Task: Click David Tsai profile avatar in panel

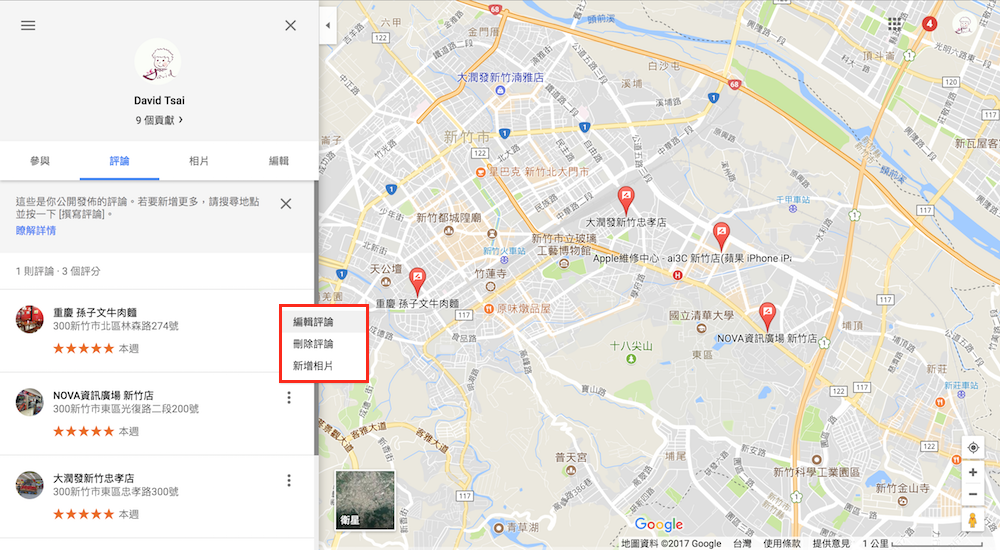Action: [158, 62]
